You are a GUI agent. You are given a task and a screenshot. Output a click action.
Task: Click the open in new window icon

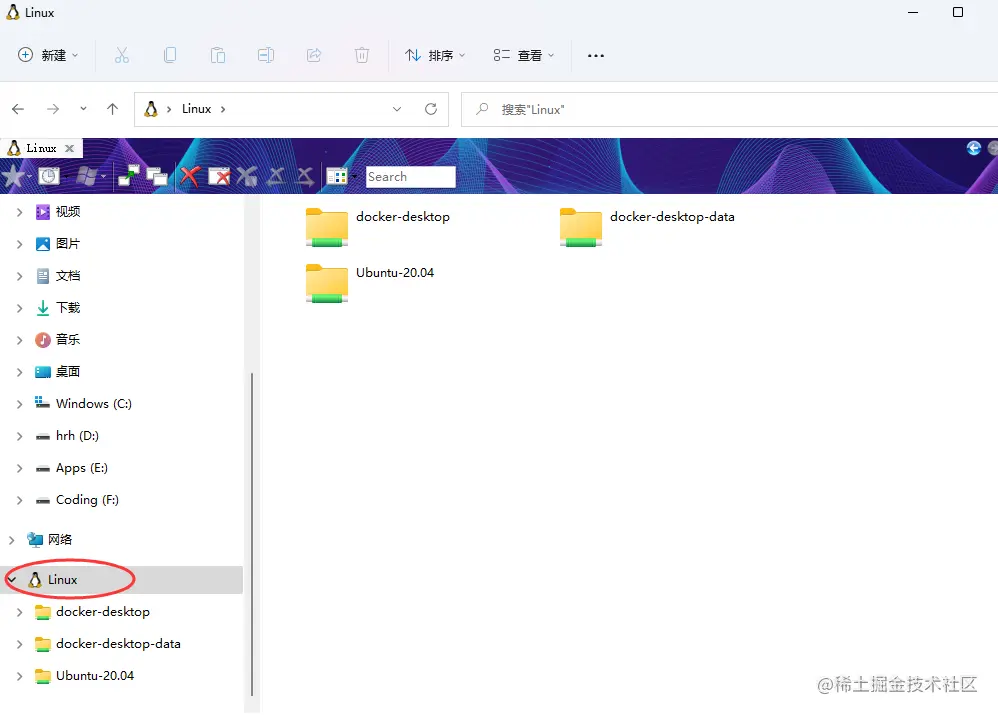129,176
